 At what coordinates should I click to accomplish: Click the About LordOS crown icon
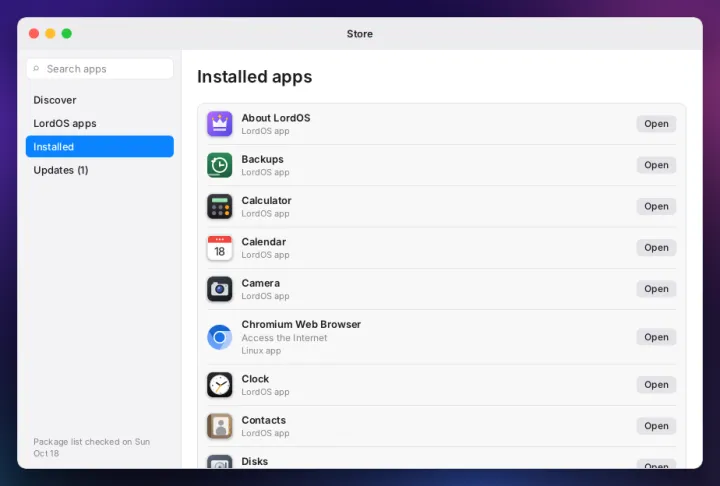pos(219,124)
